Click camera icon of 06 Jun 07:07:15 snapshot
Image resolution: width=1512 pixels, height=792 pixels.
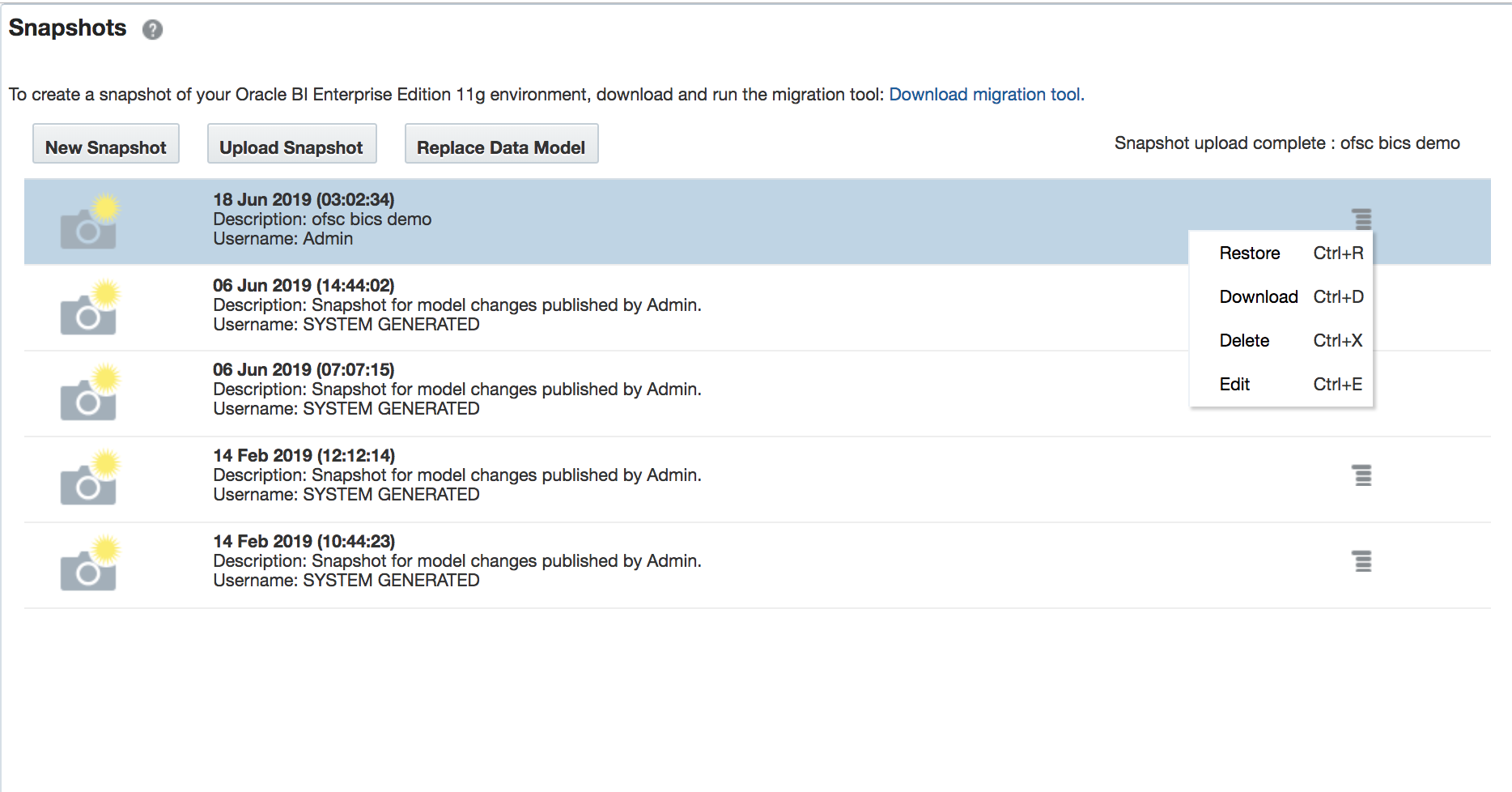tap(89, 396)
